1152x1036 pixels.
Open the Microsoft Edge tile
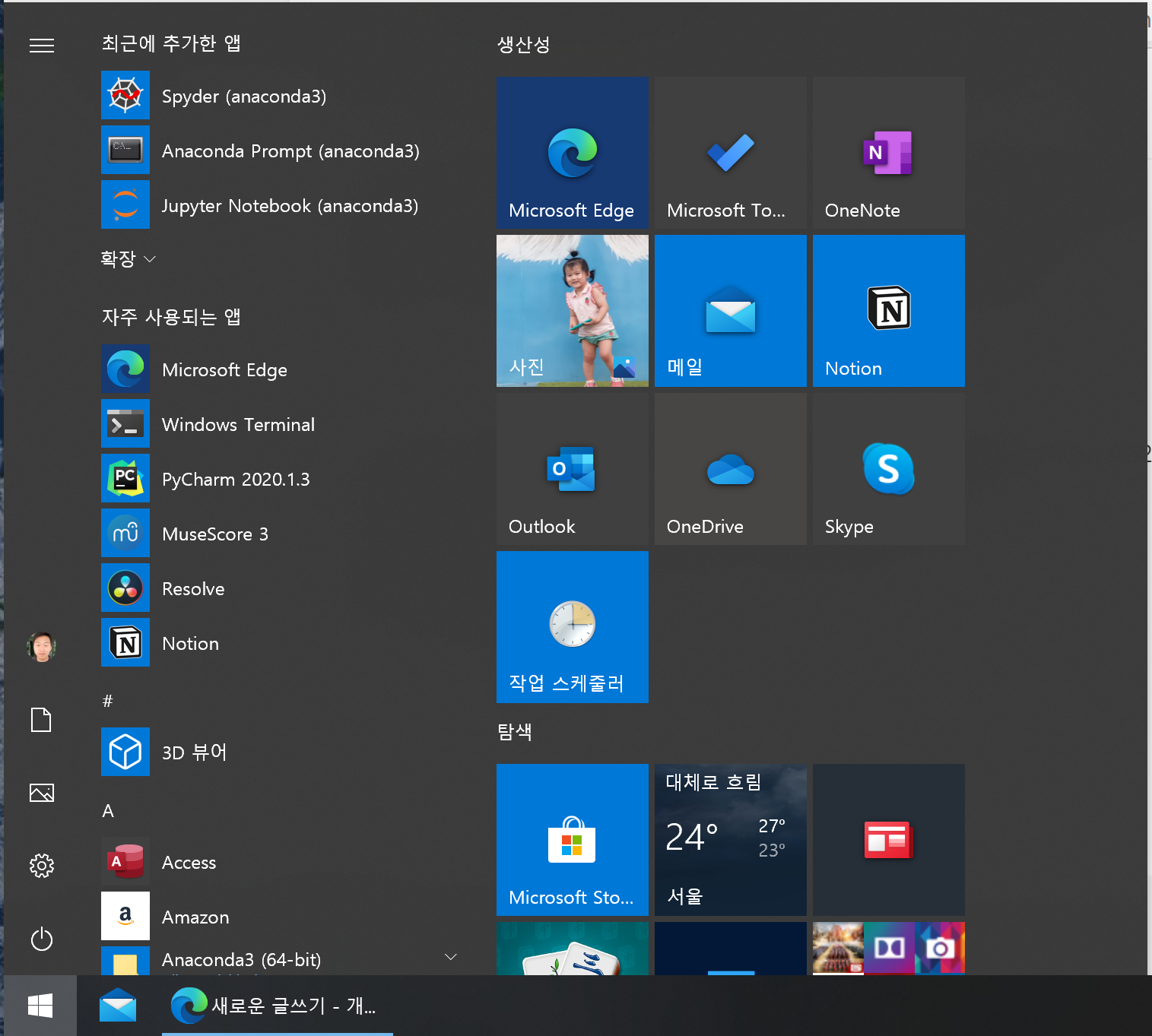click(x=573, y=153)
